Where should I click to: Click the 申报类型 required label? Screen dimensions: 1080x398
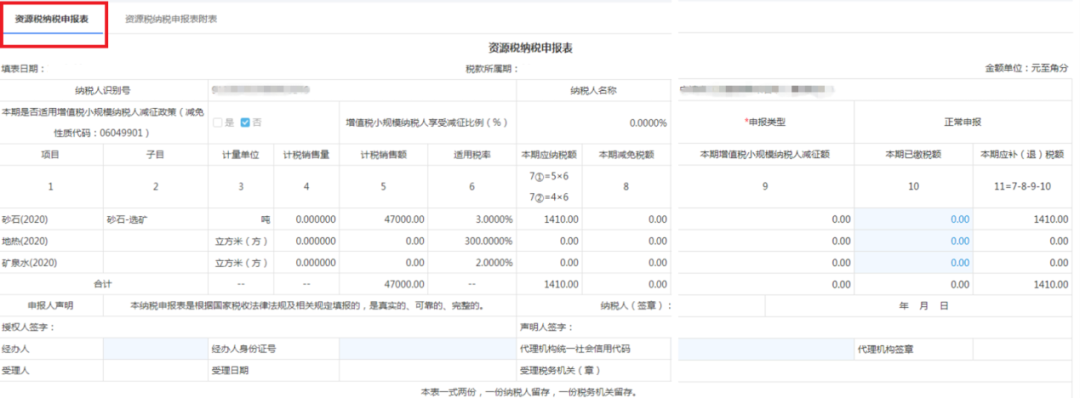pos(765,122)
